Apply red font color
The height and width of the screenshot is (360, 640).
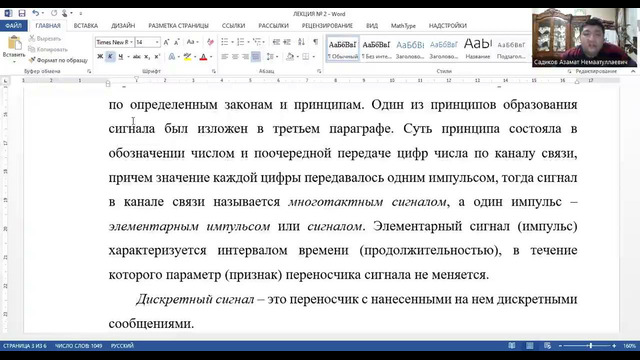[203, 57]
